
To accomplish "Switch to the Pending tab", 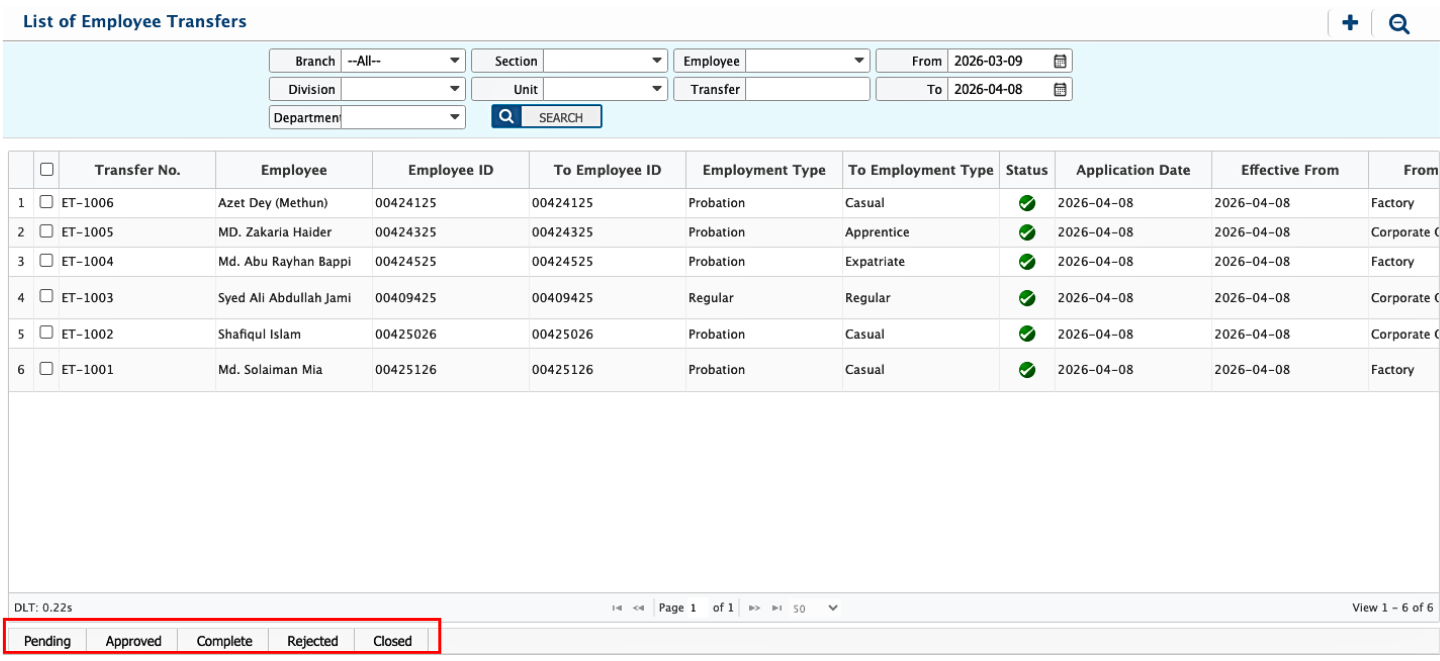I will click(47, 641).
